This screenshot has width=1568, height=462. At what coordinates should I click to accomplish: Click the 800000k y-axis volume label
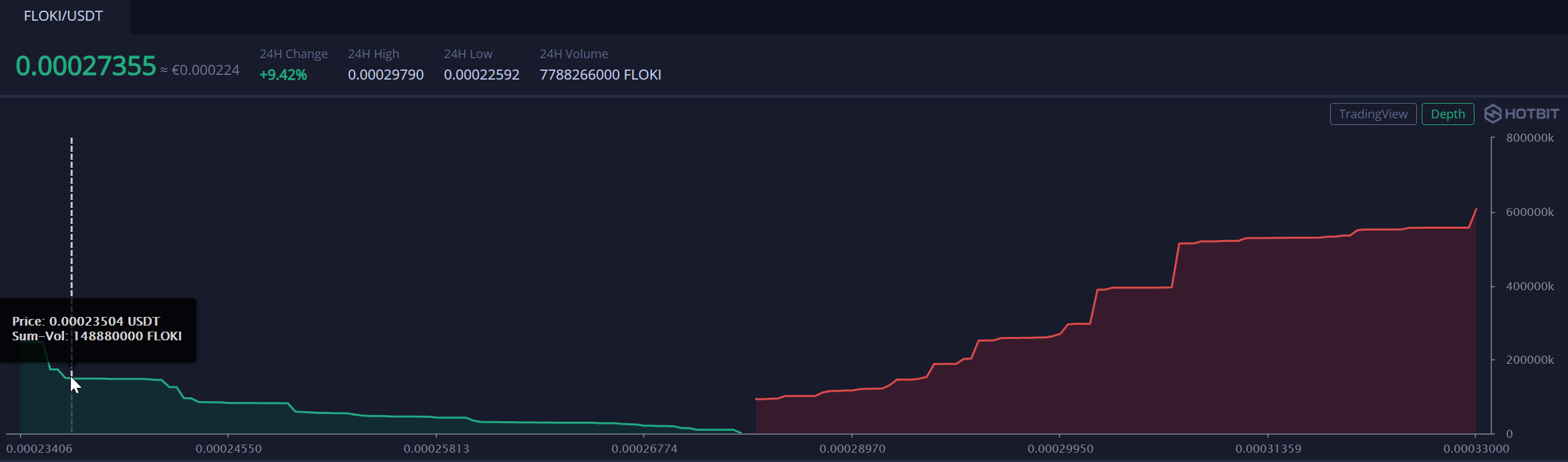tap(1530, 138)
